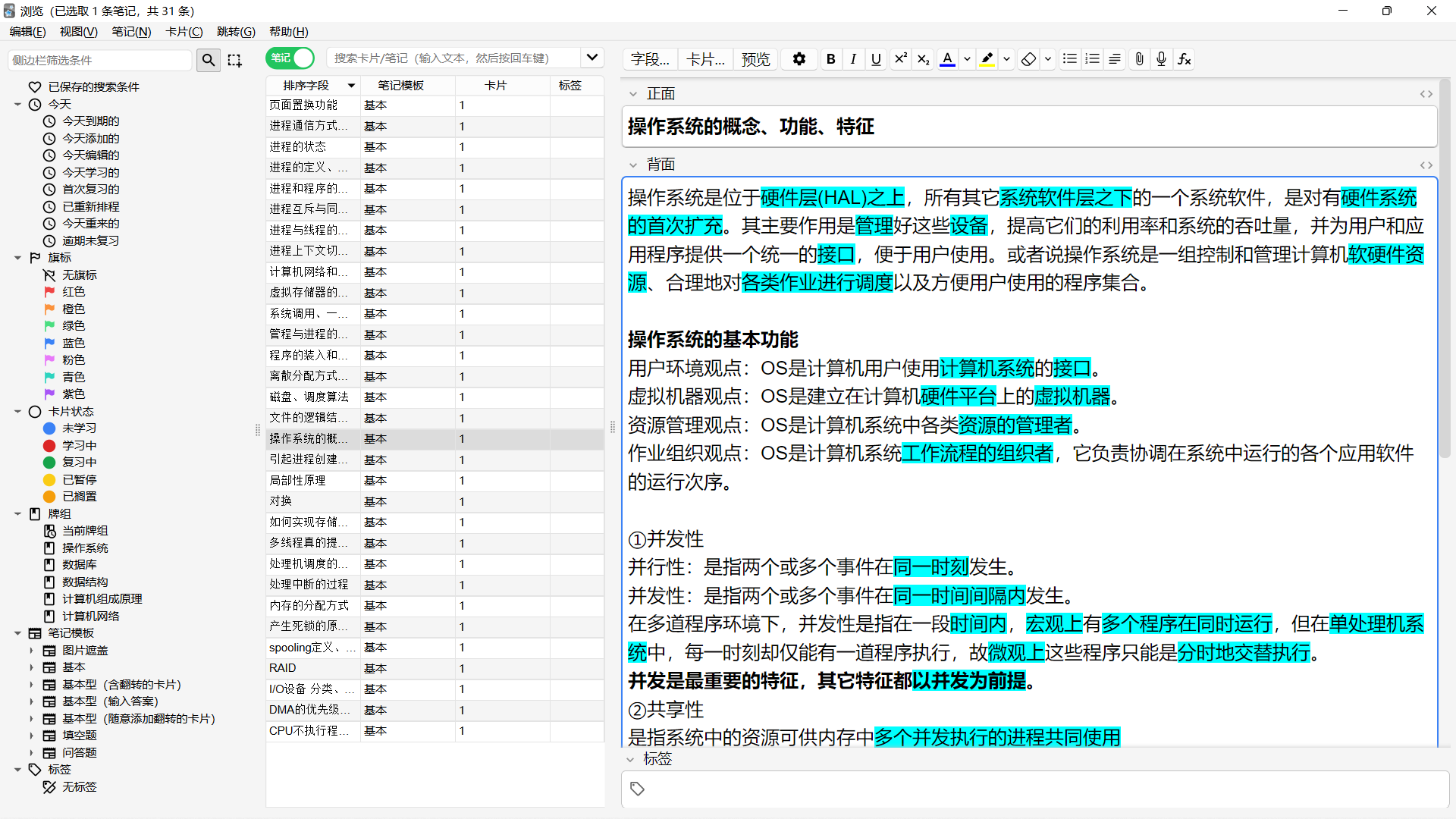
Task: Open the 编辑(E) menu
Action: pos(27,32)
